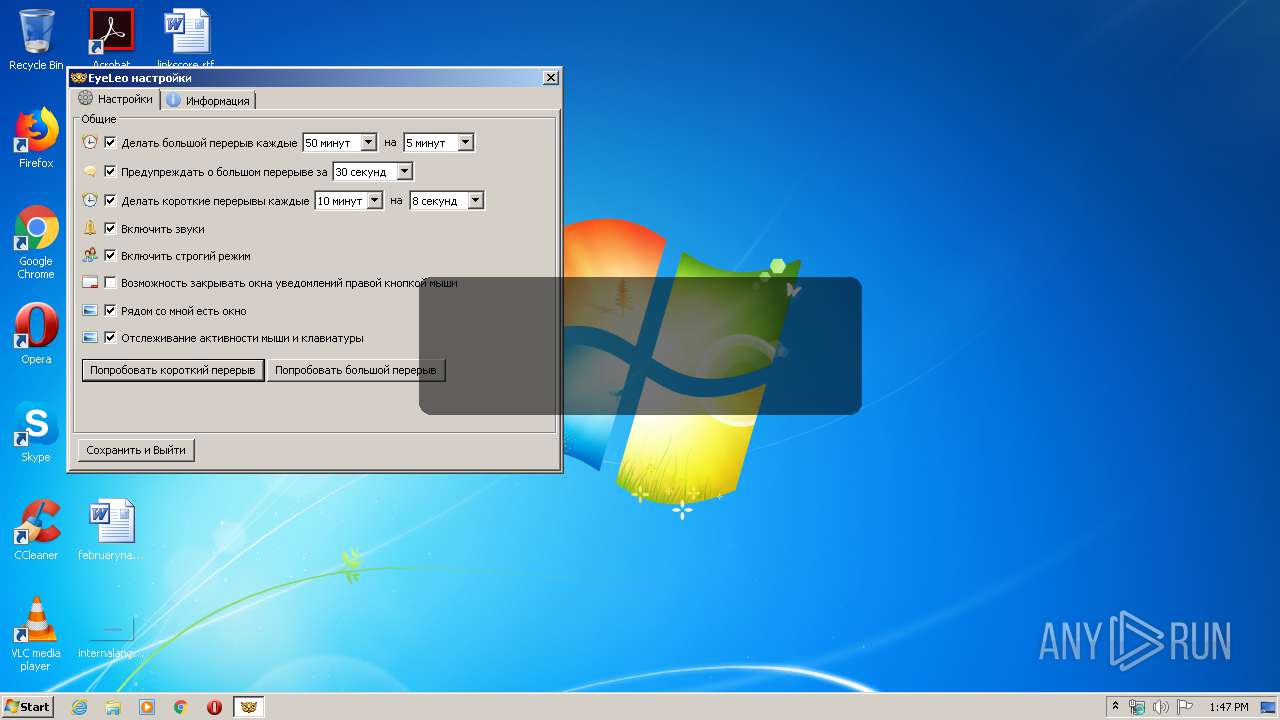This screenshot has width=1280, height=720.
Task: Open Windows Explorer from the taskbar
Action: [x=113, y=707]
